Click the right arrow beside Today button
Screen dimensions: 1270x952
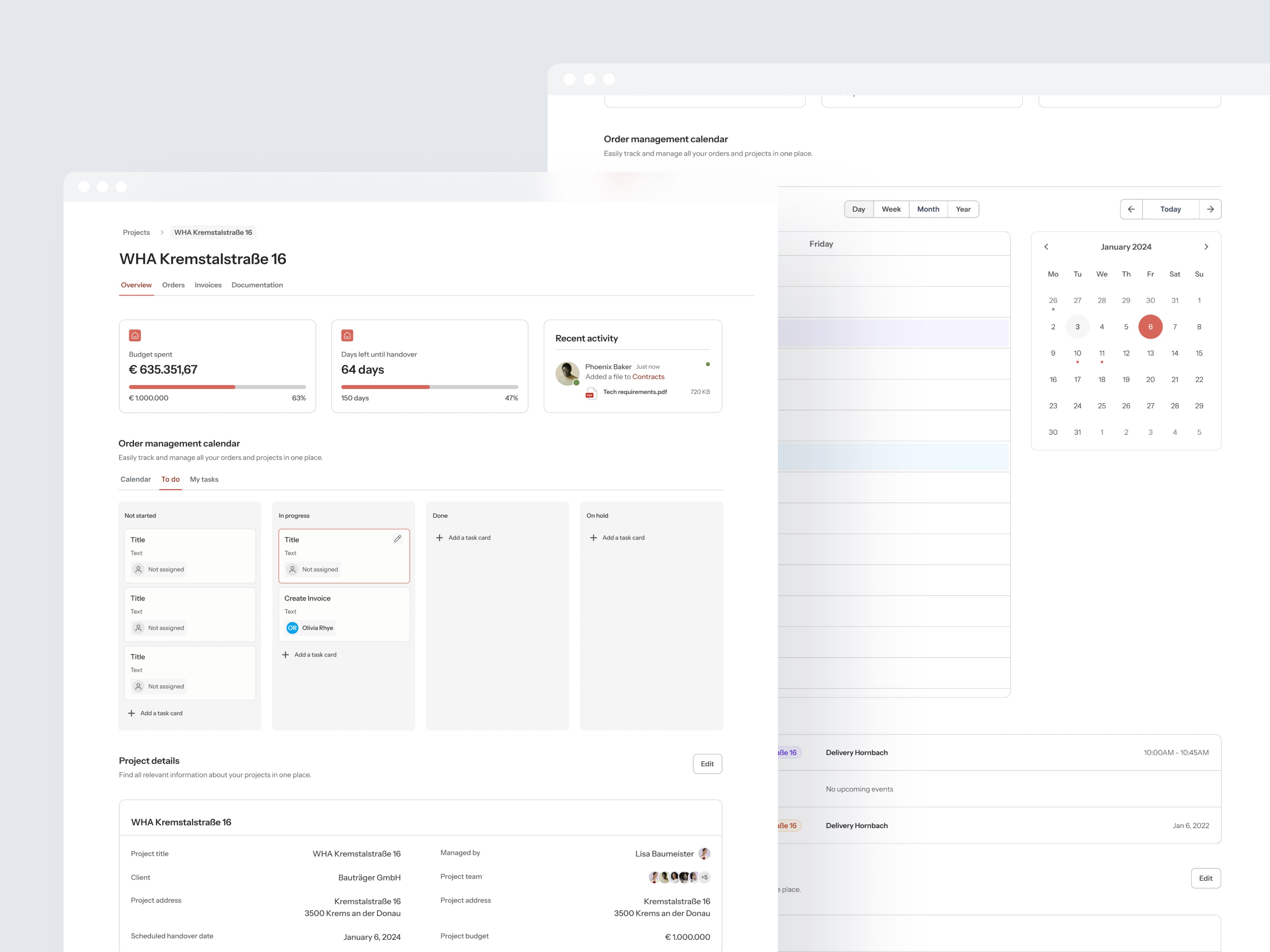point(1210,209)
